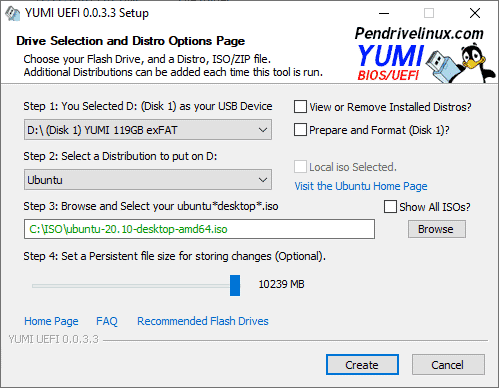Click Step 3 Browse and Select label
Viewport: 499px width, 388px height.
point(151,206)
